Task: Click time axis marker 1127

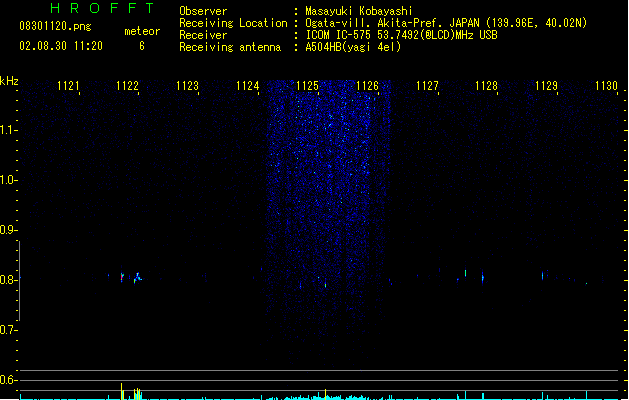Action: click(x=427, y=86)
